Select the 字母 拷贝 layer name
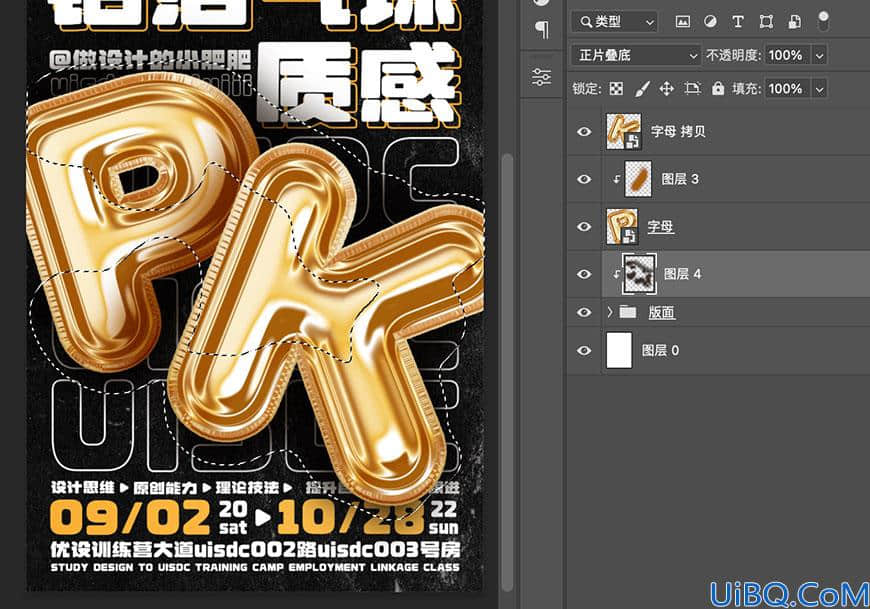 pos(678,131)
